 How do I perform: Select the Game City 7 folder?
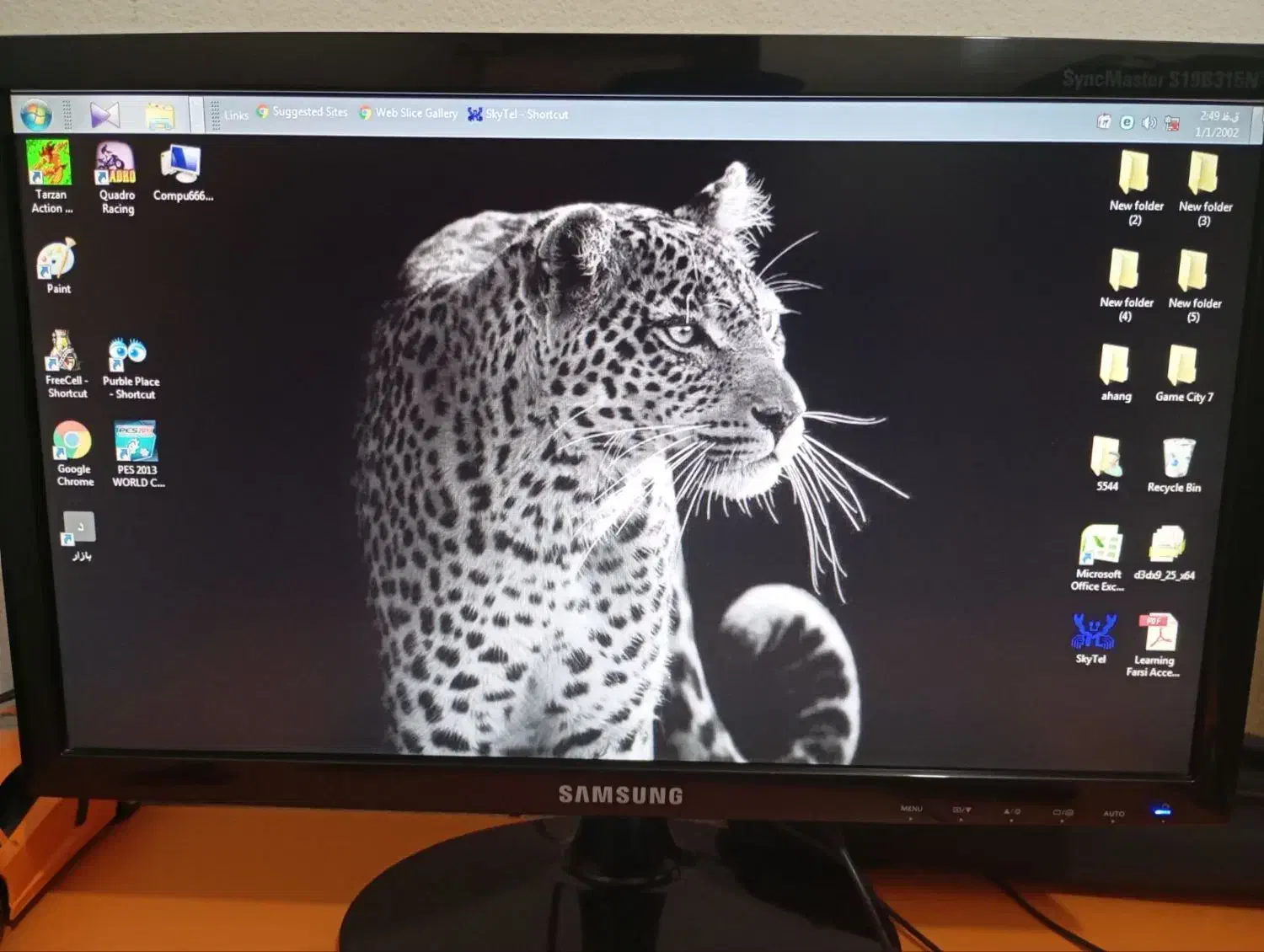[x=1183, y=366]
